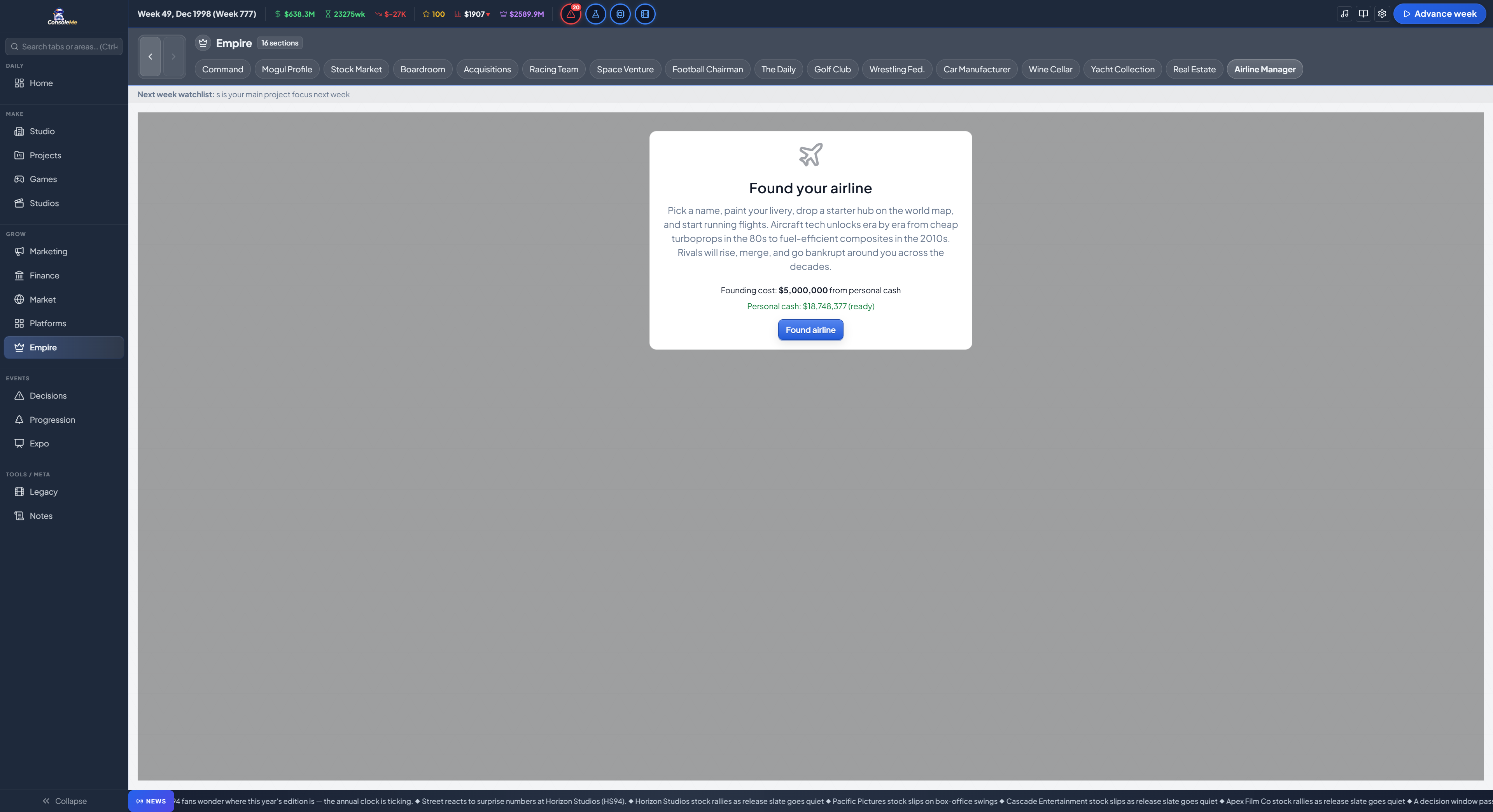Switch to the Space Venture tab
Viewport: 1493px width, 812px height.
(x=625, y=69)
